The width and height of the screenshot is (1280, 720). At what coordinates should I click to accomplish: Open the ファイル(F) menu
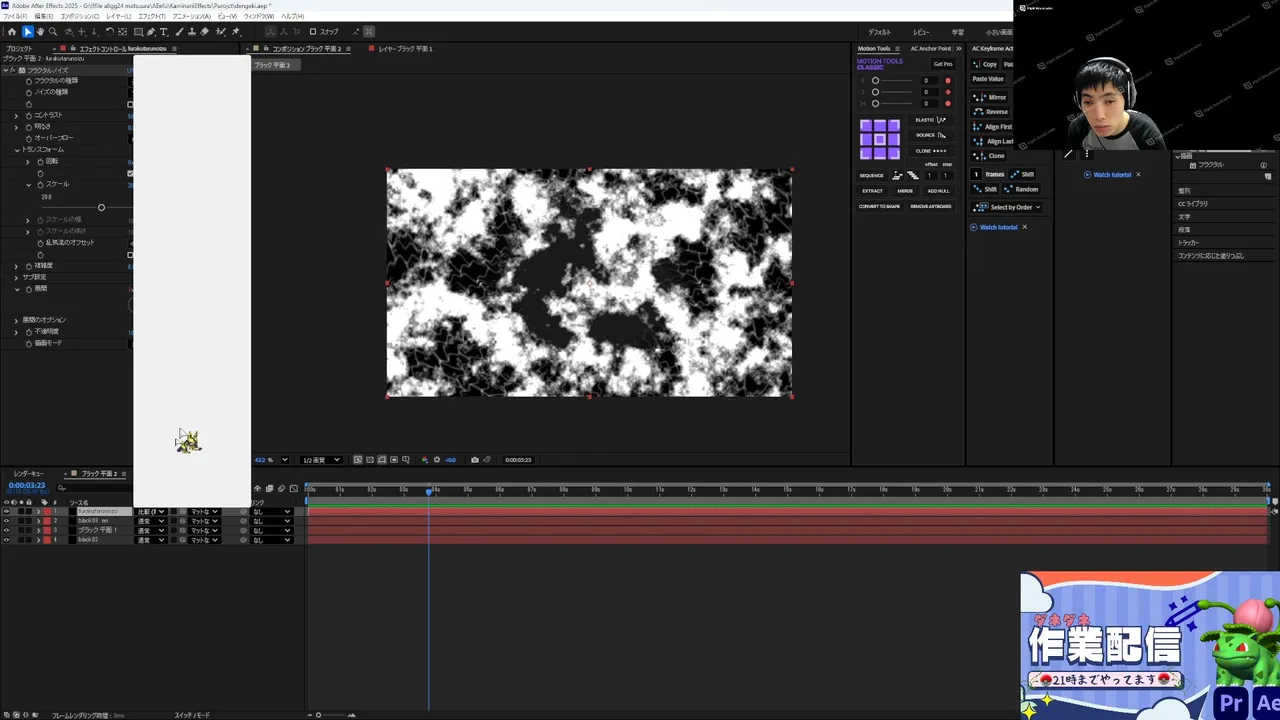click(x=14, y=16)
